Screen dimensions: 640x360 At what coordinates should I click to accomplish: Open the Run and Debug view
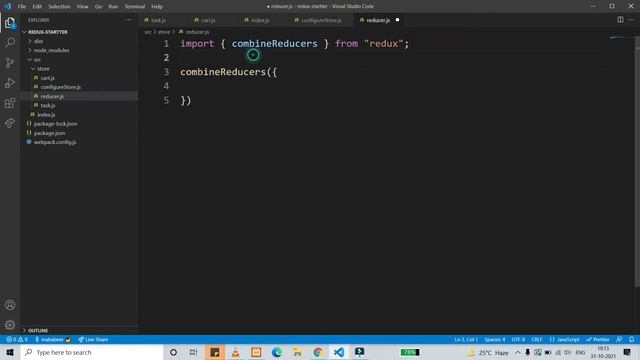pos(10,83)
